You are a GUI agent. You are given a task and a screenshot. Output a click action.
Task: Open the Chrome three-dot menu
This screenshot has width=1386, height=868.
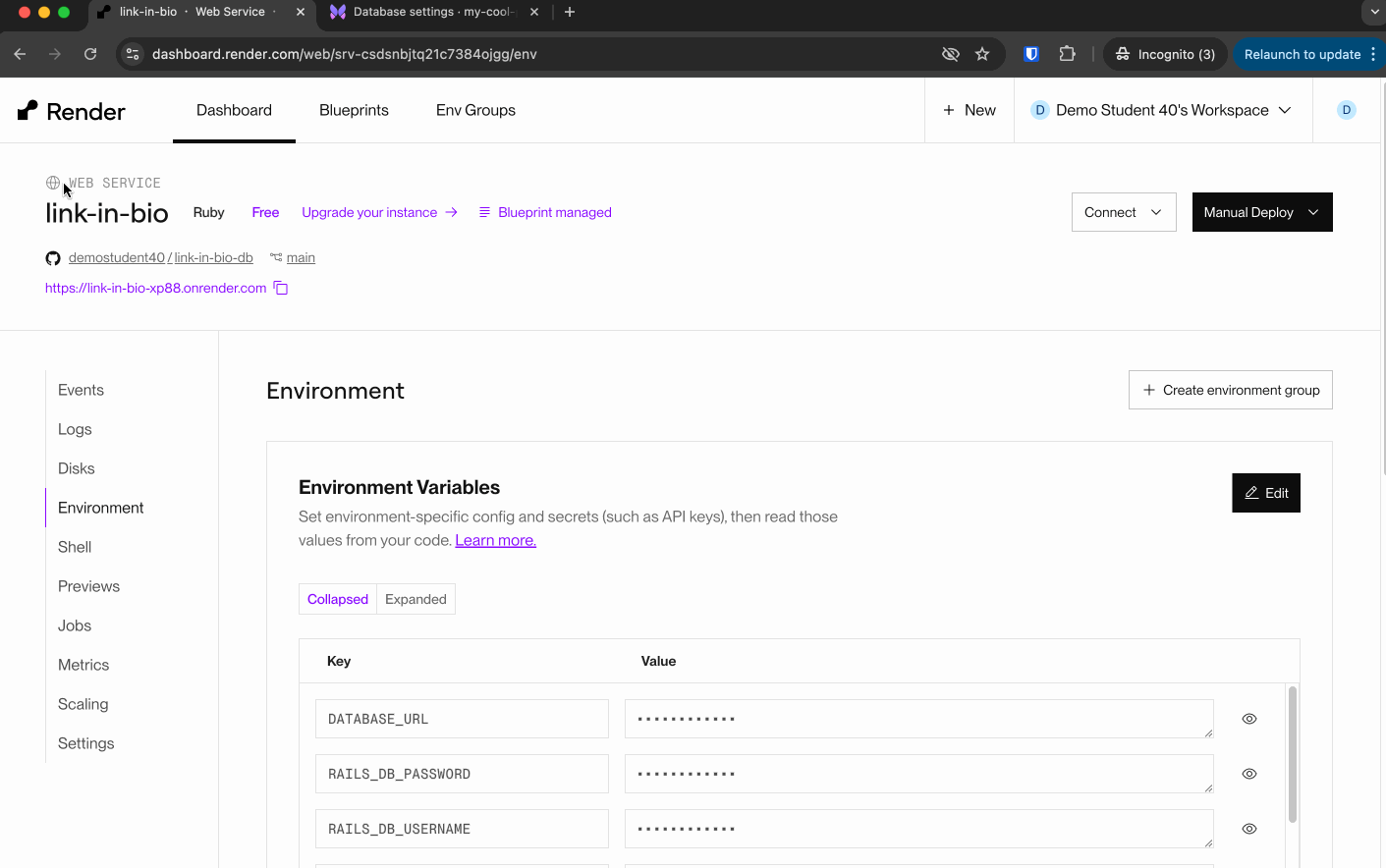pos(1373,54)
